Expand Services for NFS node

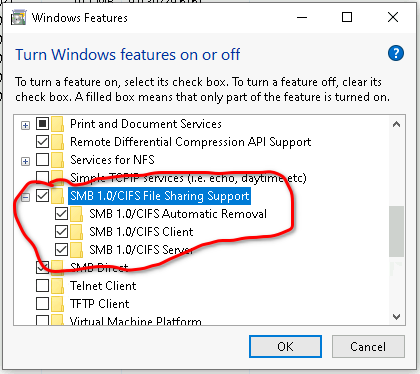[25, 162]
